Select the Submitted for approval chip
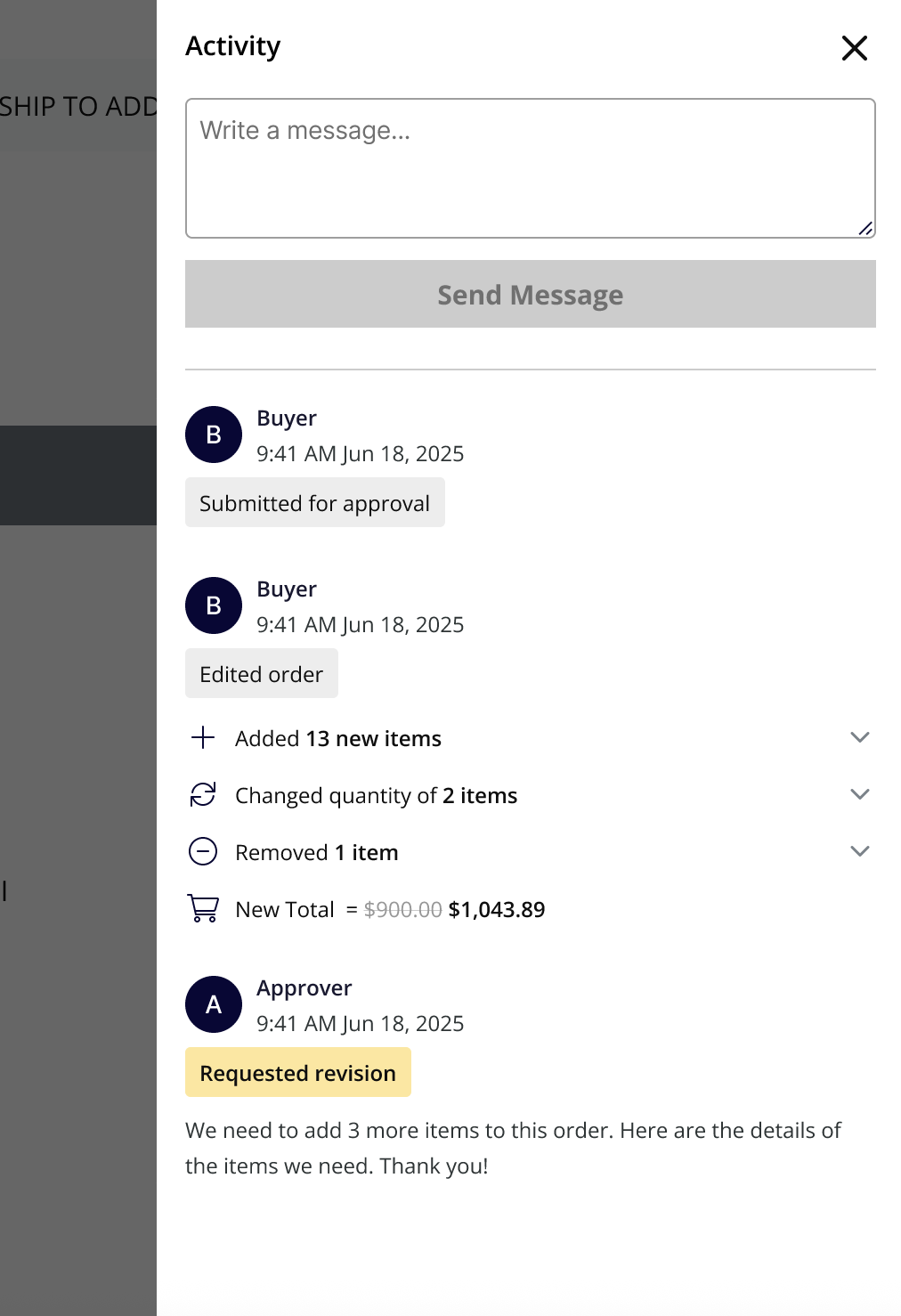The height and width of the screenshot is (1316, 901). (x=314, y=502)
